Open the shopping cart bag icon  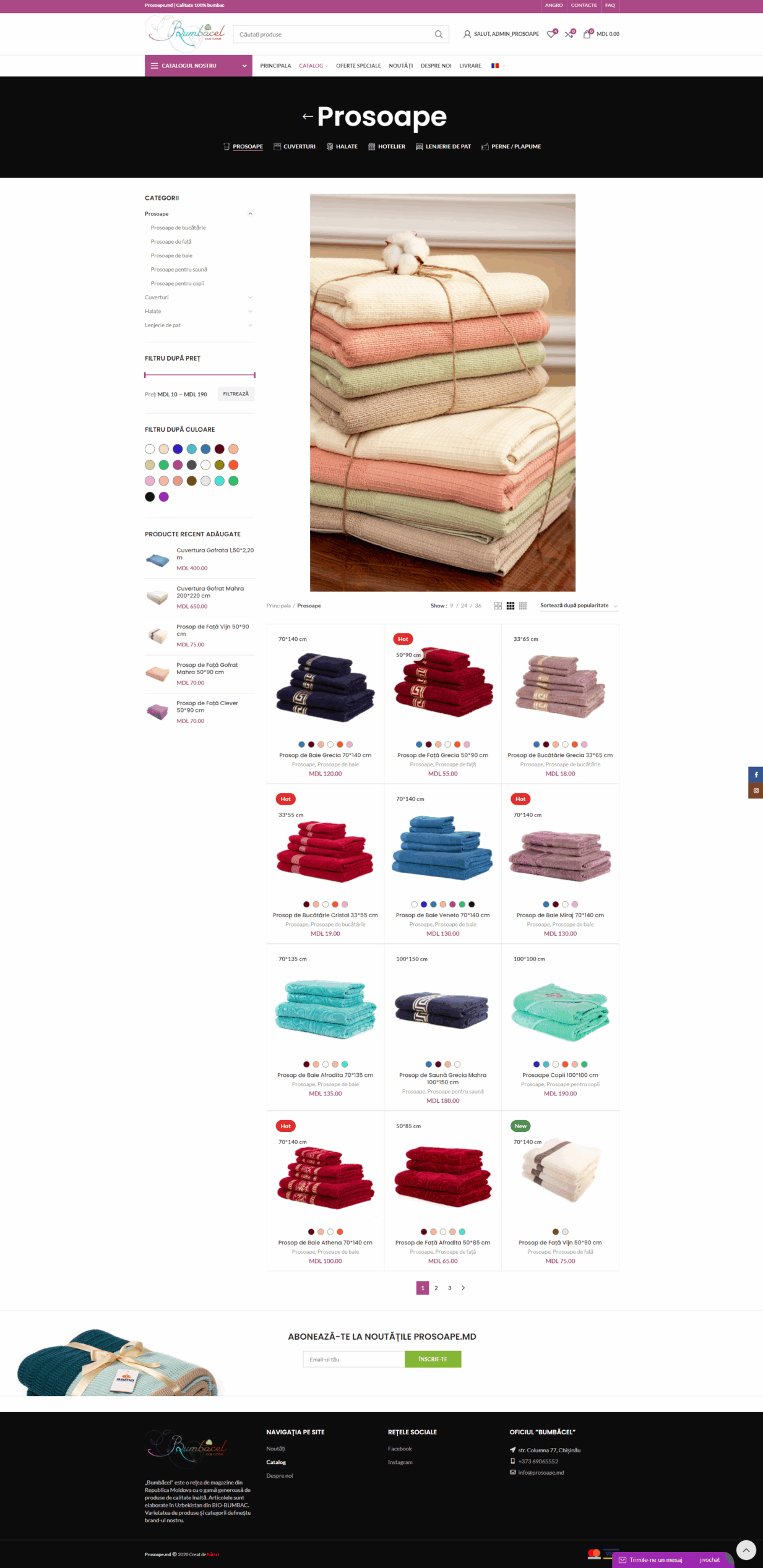[587, 34]
